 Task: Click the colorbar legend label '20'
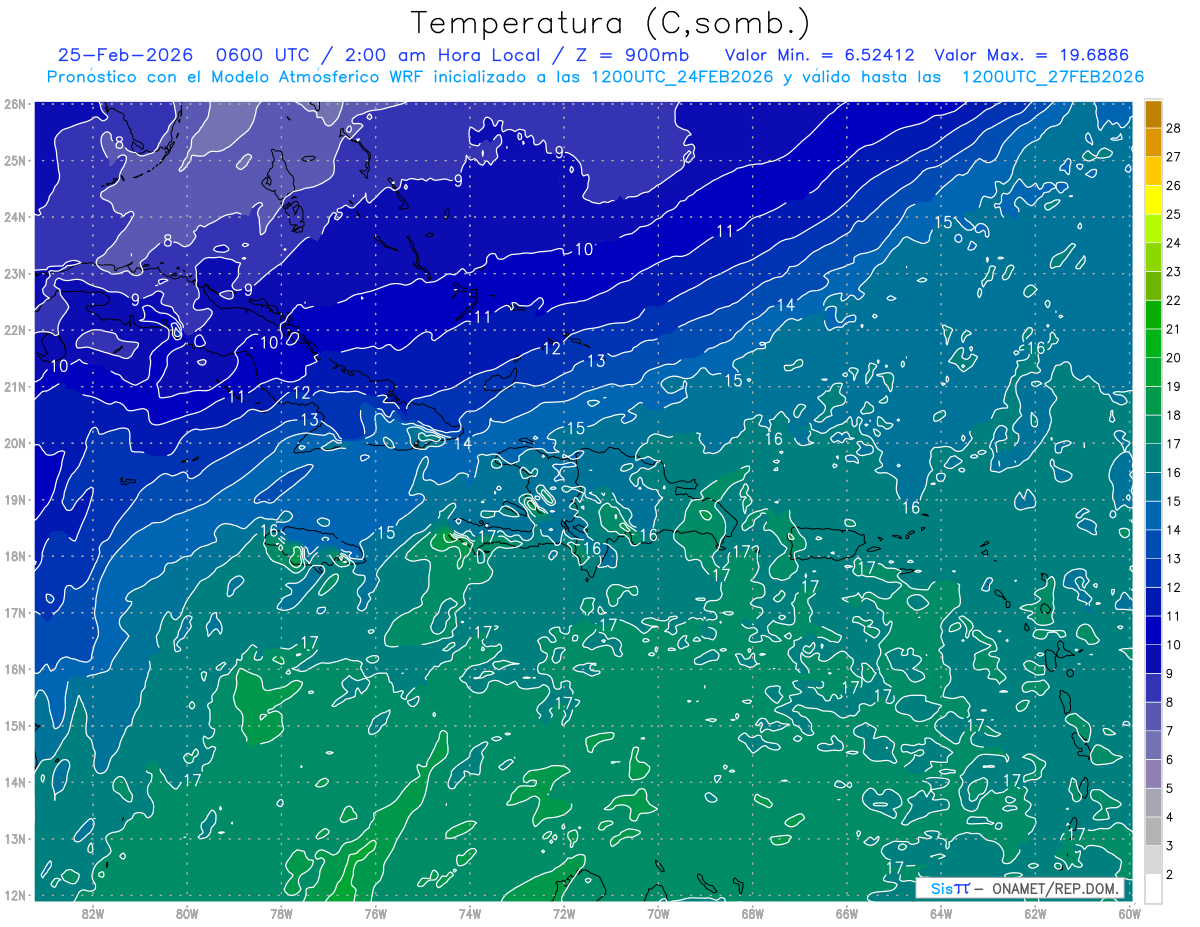tap(1173, 358)
